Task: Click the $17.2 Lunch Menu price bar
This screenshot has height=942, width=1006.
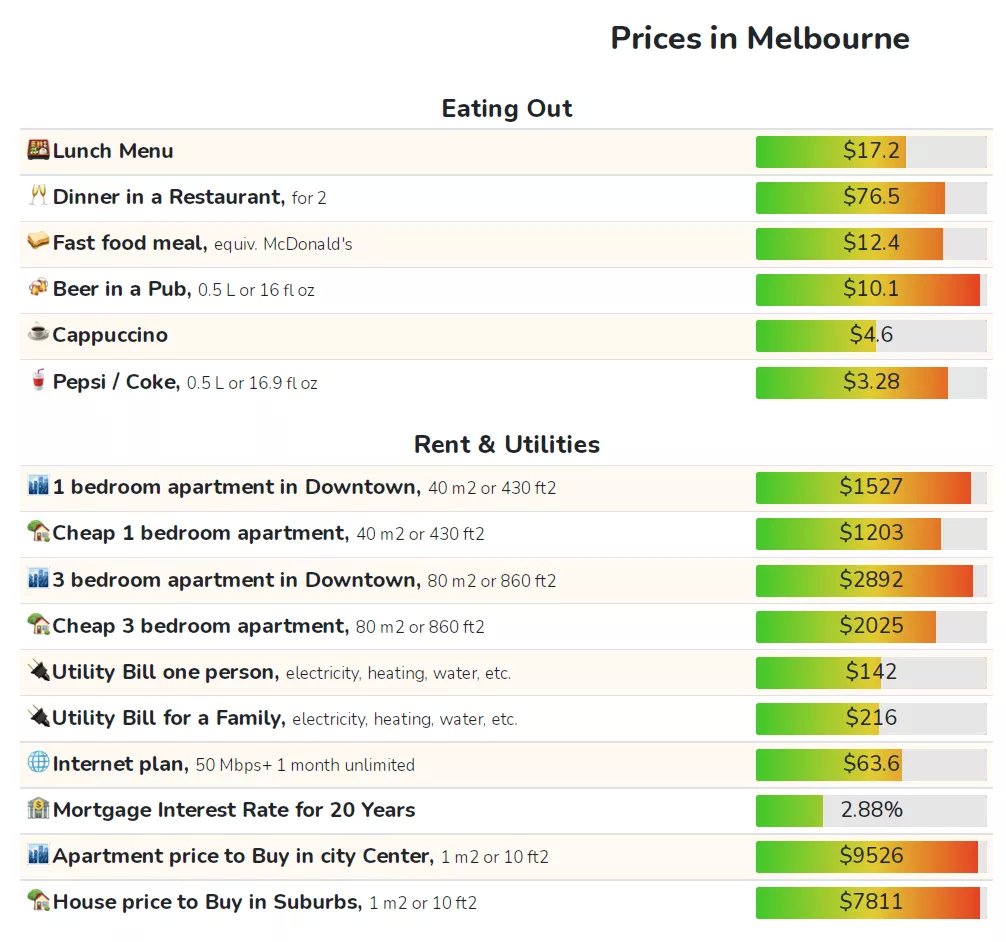Action: pos(871,151)
